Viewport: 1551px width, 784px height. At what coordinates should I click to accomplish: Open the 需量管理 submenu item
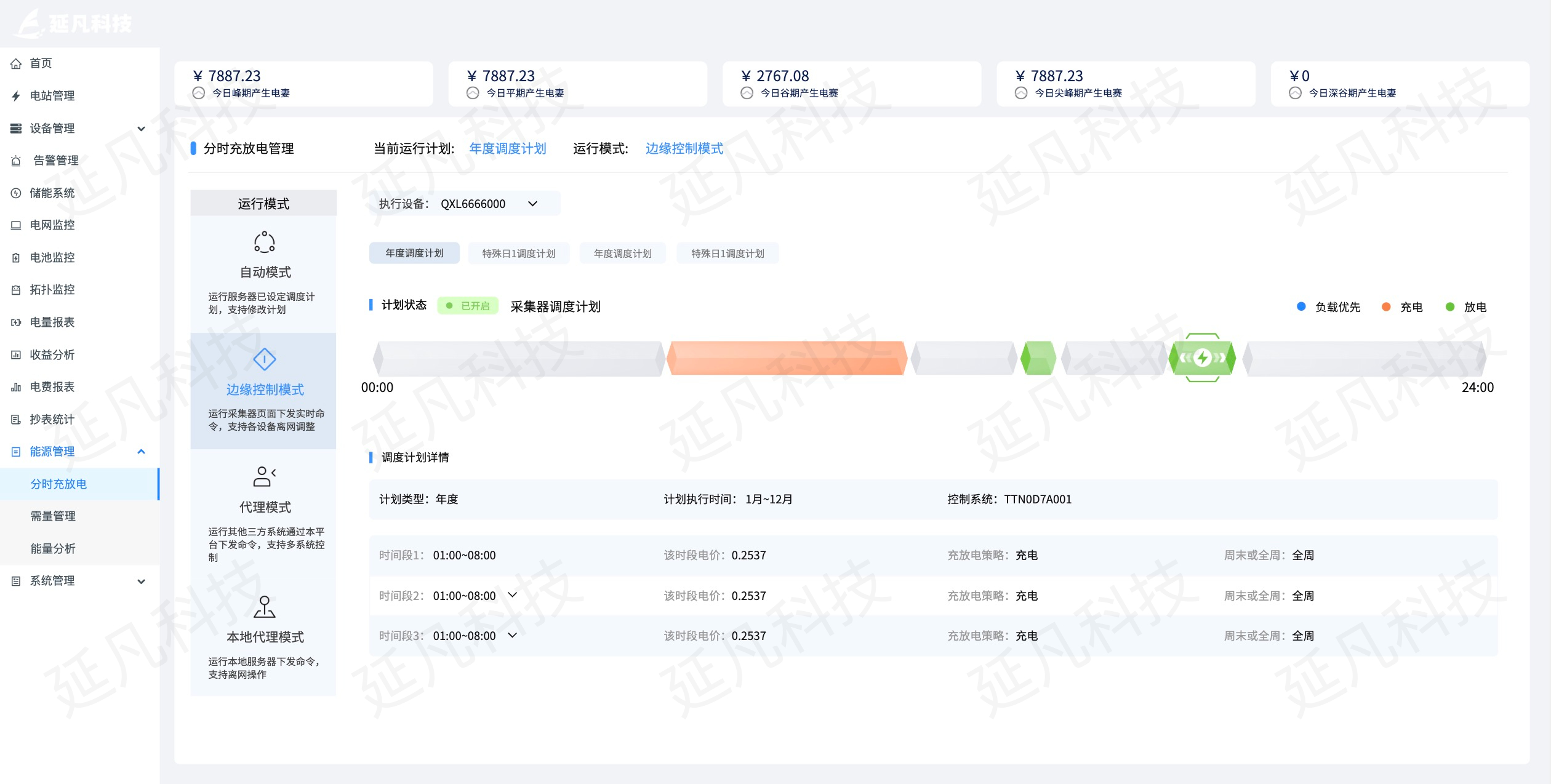tap(53, 516)
